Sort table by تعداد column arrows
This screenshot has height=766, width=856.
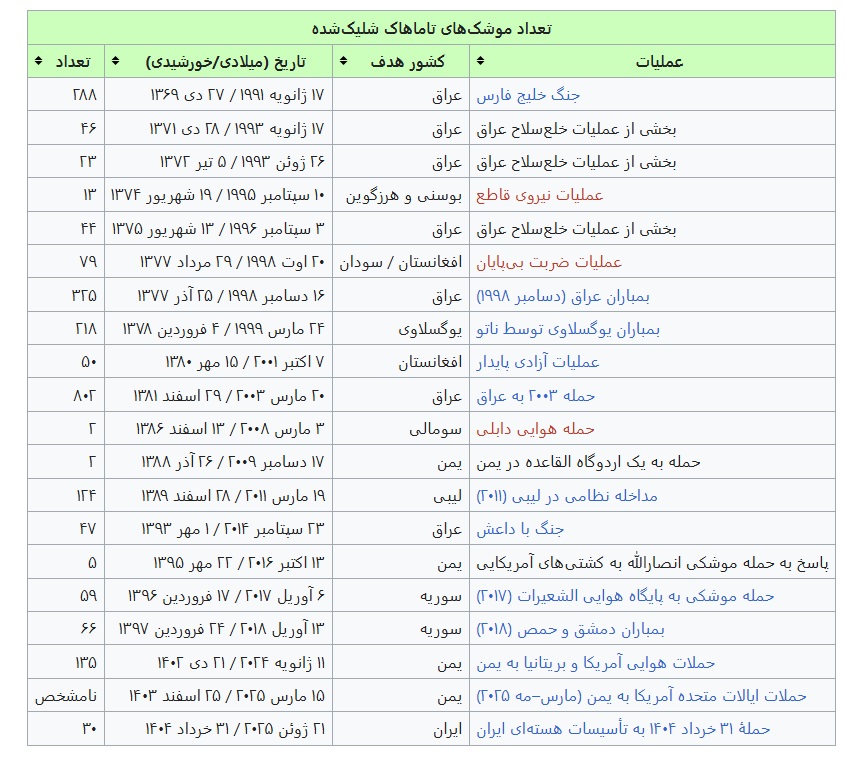[36, 62]
